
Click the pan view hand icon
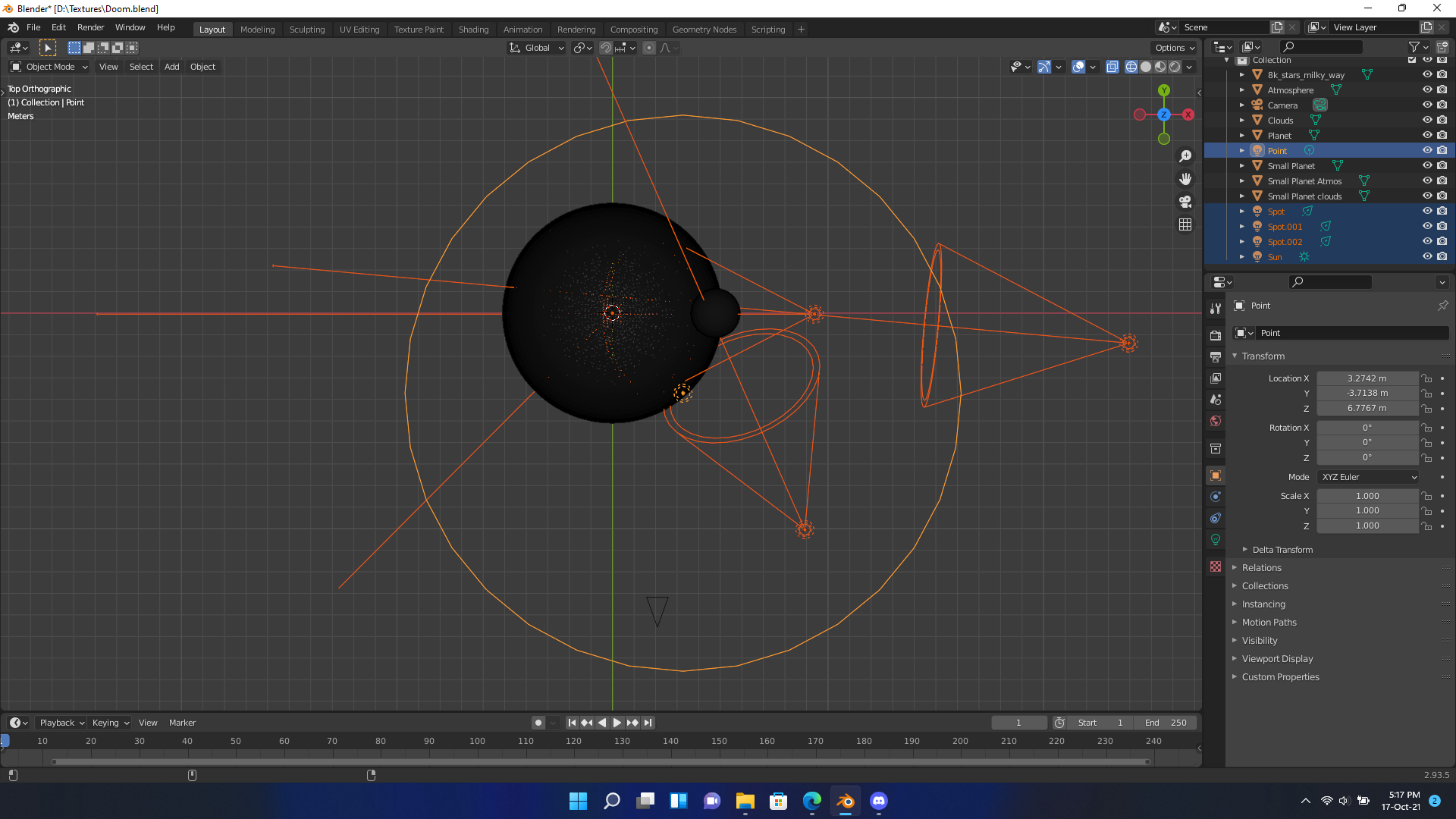point(1185,179)
